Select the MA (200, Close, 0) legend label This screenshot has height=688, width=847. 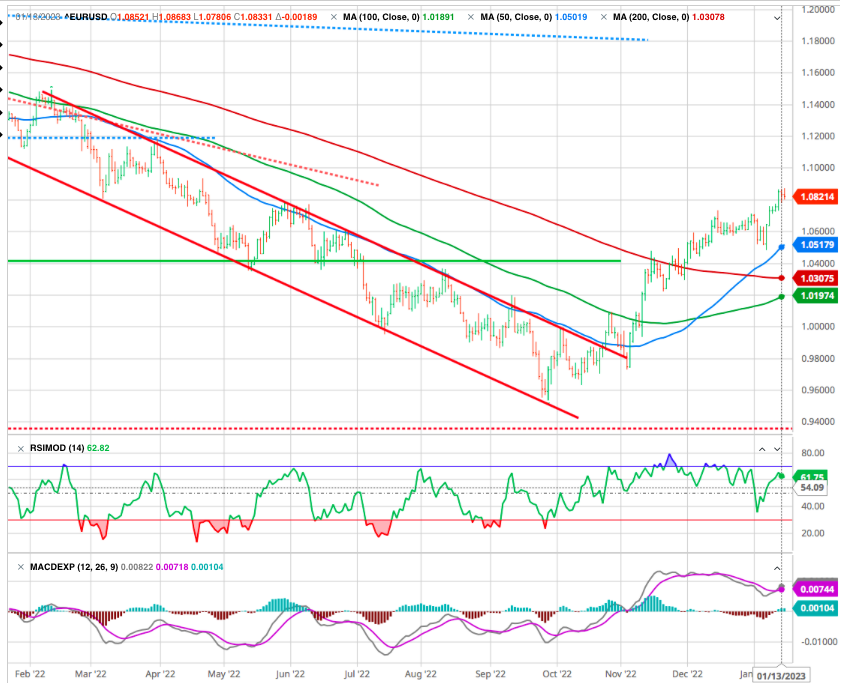(x=651, y=17)
